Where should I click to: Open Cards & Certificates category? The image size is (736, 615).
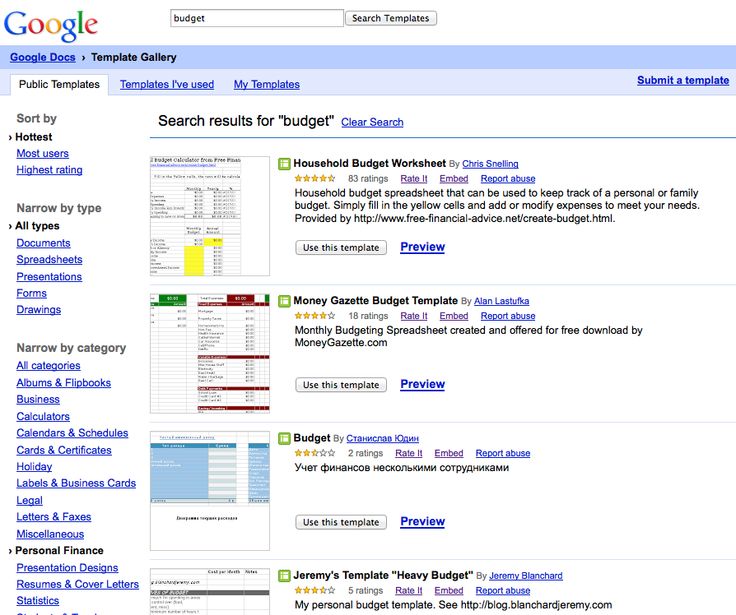64,450
